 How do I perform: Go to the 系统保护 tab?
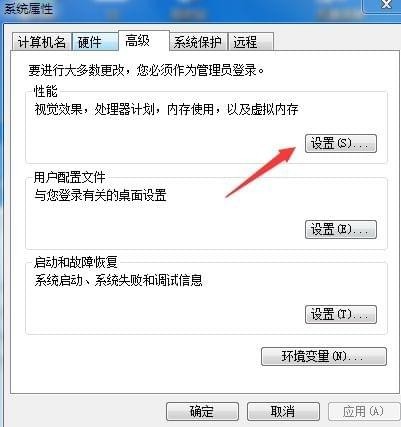(199, 42)
